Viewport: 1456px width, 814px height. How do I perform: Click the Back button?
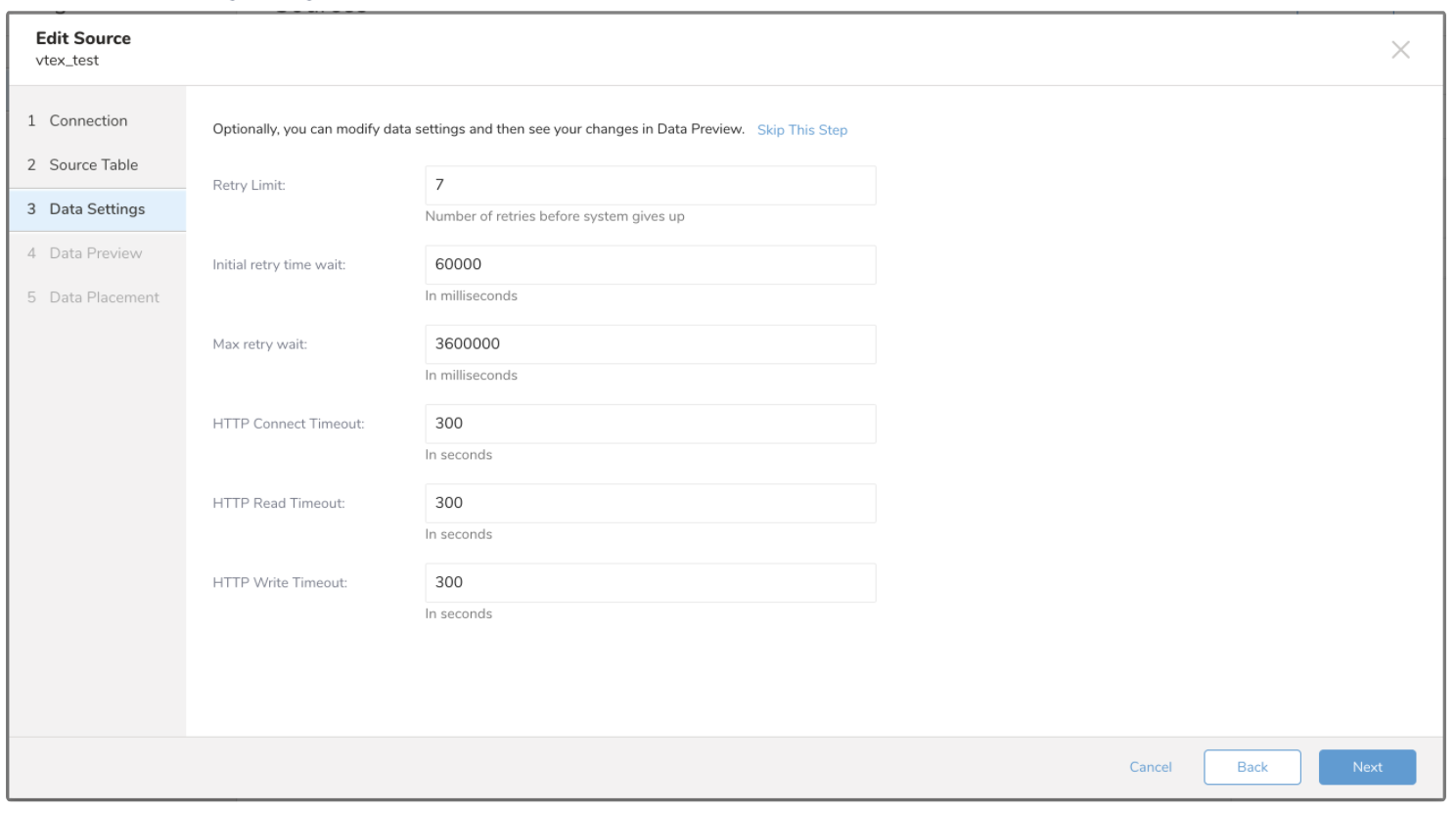(1251, 767)
